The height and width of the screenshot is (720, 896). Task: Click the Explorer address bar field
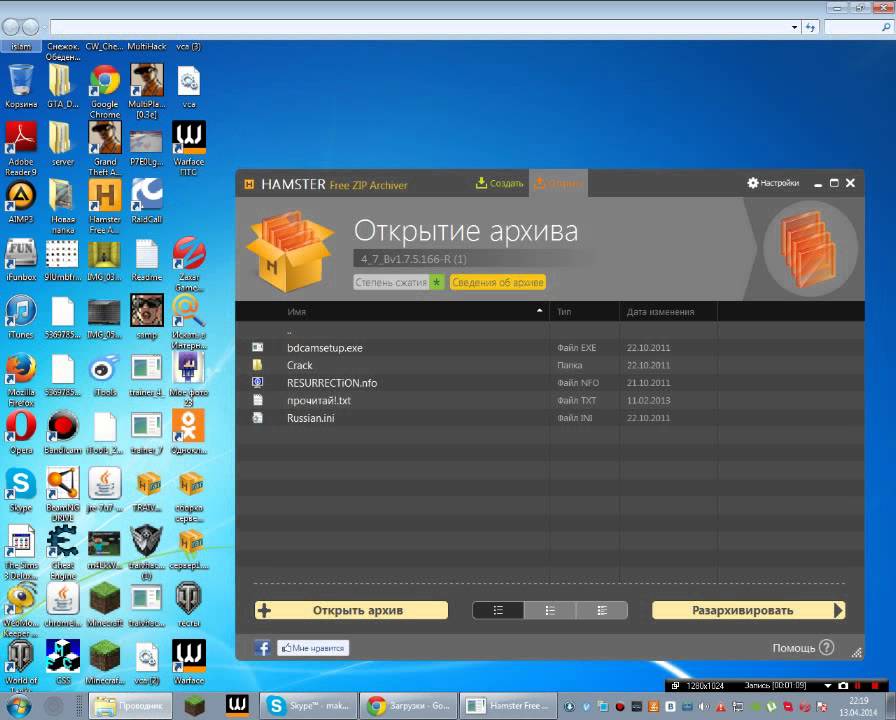pos(420,27)
